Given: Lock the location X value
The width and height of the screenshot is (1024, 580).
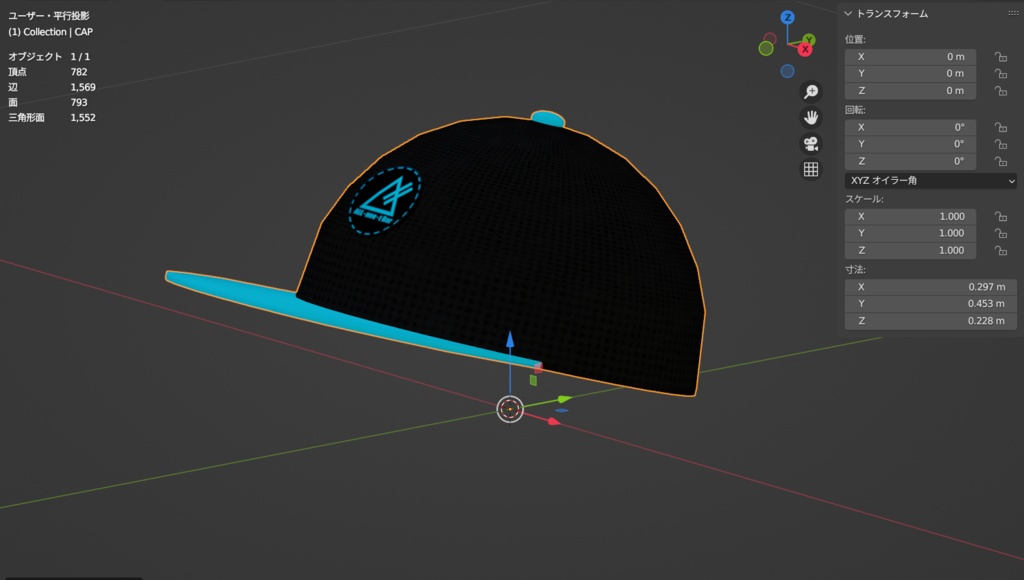Looking at the screenshot, I should (x=1000, y=57).
